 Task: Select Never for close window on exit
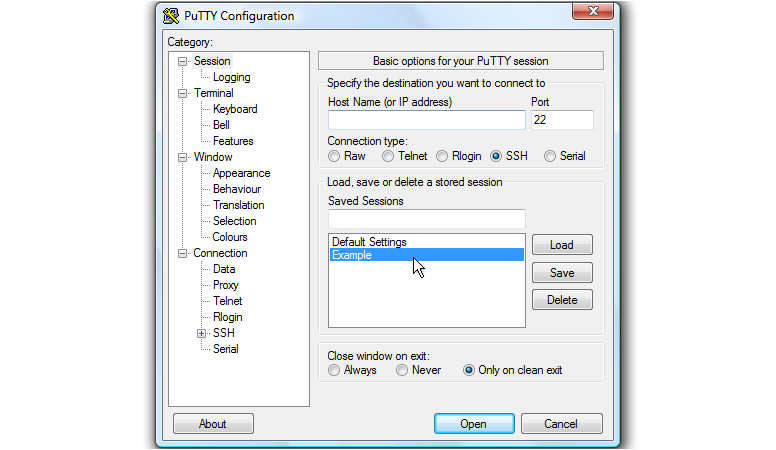tap(402, 370)
